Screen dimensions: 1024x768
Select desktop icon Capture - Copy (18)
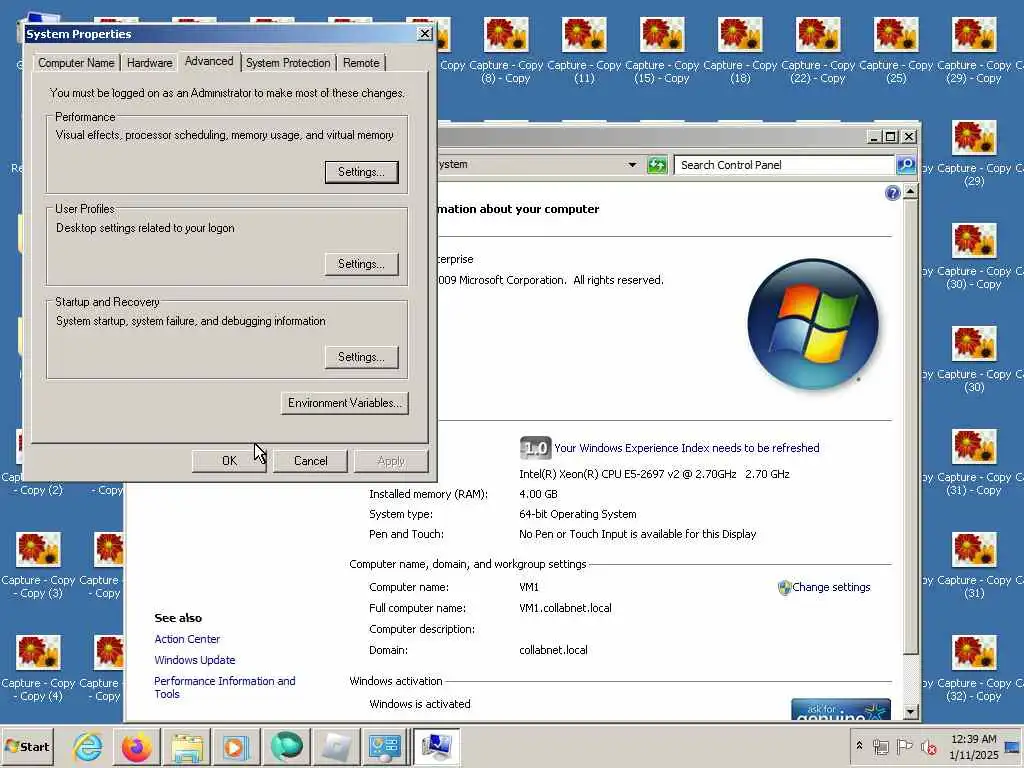[x=740, y=52]
